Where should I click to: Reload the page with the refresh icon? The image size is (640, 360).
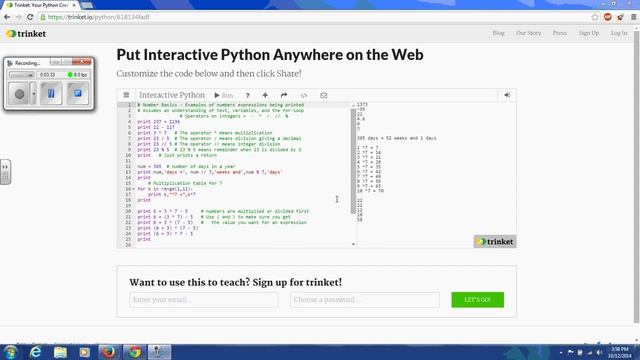(30, 17)
